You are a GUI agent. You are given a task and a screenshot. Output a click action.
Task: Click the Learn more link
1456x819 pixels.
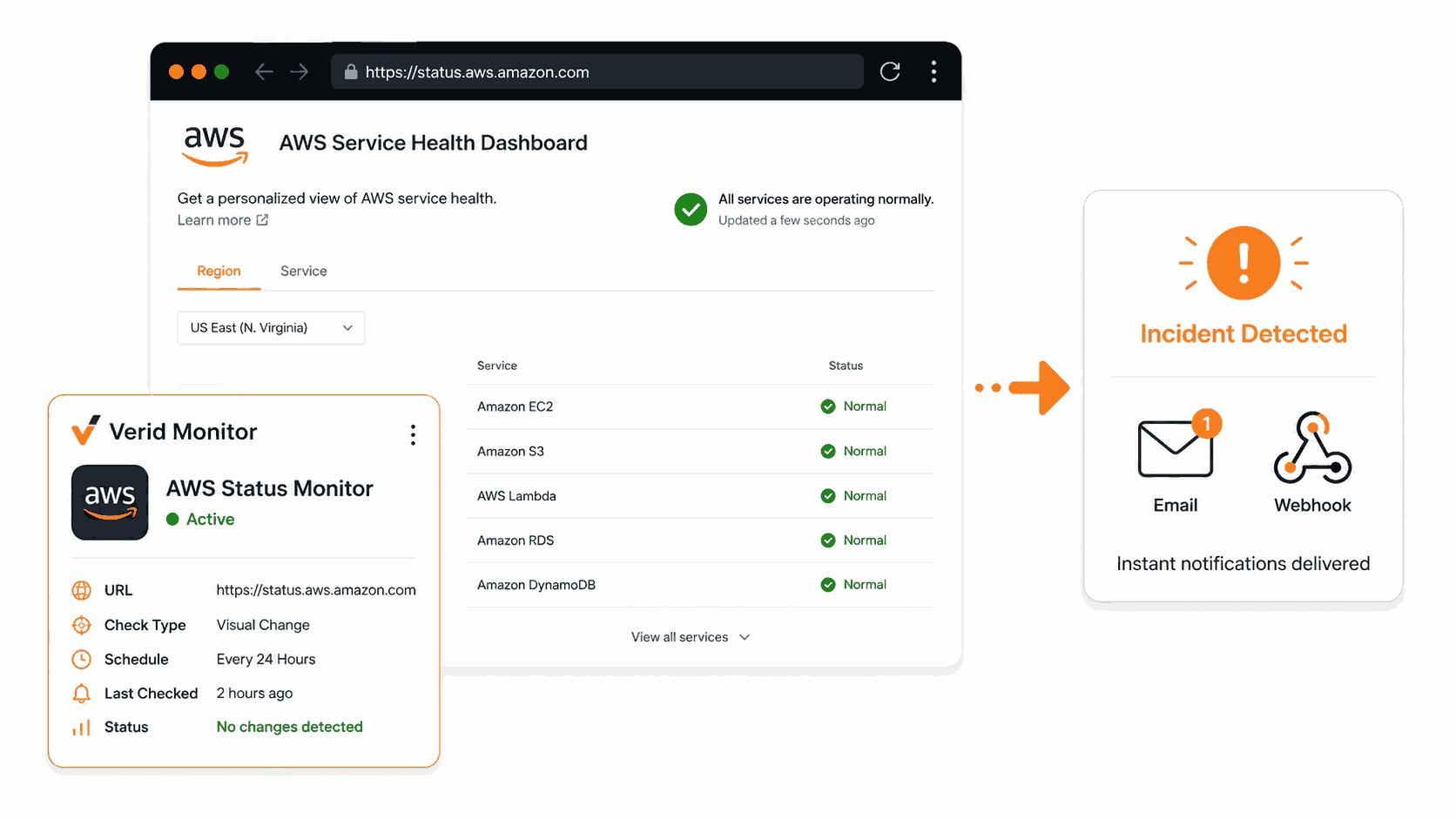pyautogui.click(x=214, y=220)
